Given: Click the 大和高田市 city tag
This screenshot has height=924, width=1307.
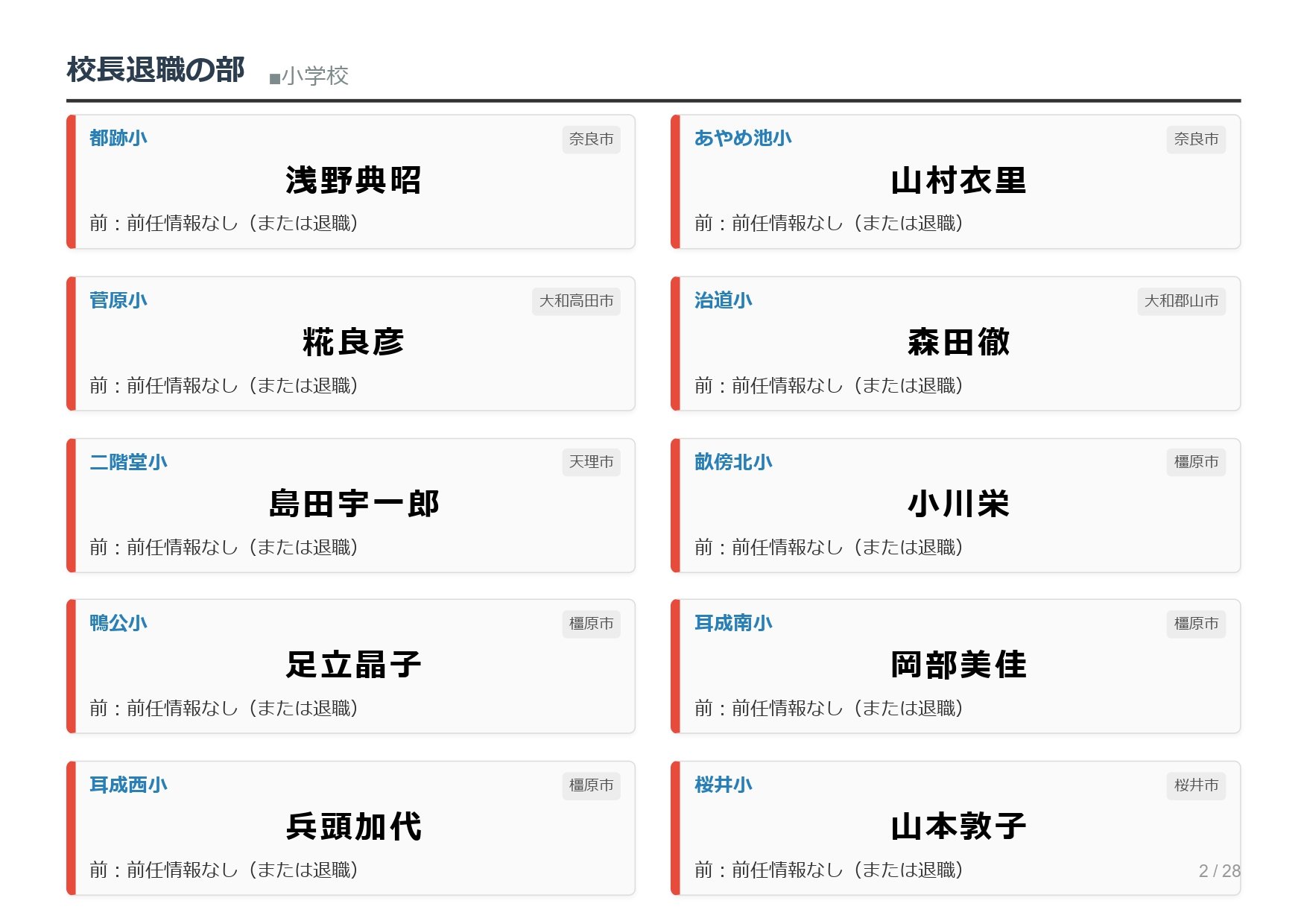Looking at the screenshot, I should 576,301.
